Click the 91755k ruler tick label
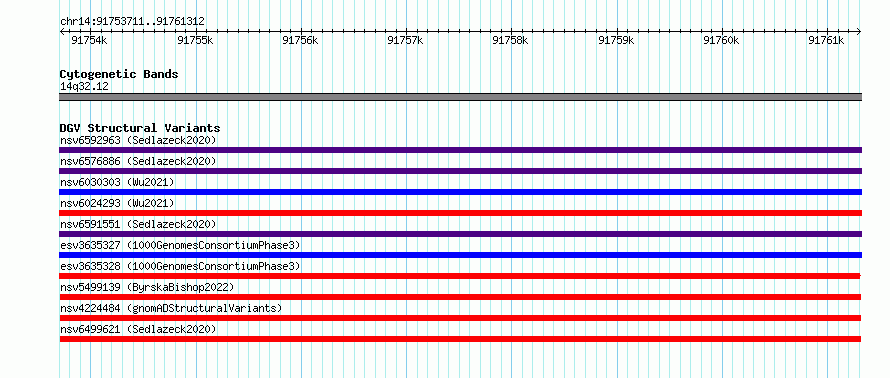Viewport: 890px width, 378px height. (195, 40)
